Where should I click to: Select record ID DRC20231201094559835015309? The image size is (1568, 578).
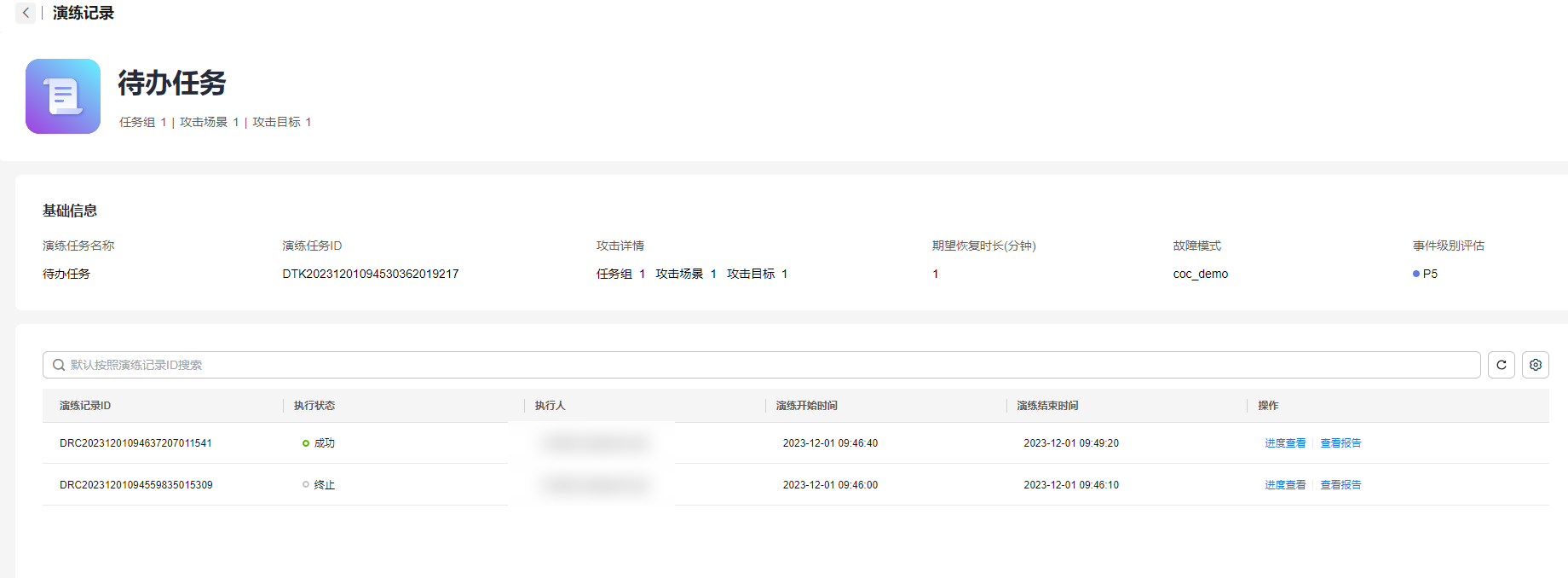[136, 485]
